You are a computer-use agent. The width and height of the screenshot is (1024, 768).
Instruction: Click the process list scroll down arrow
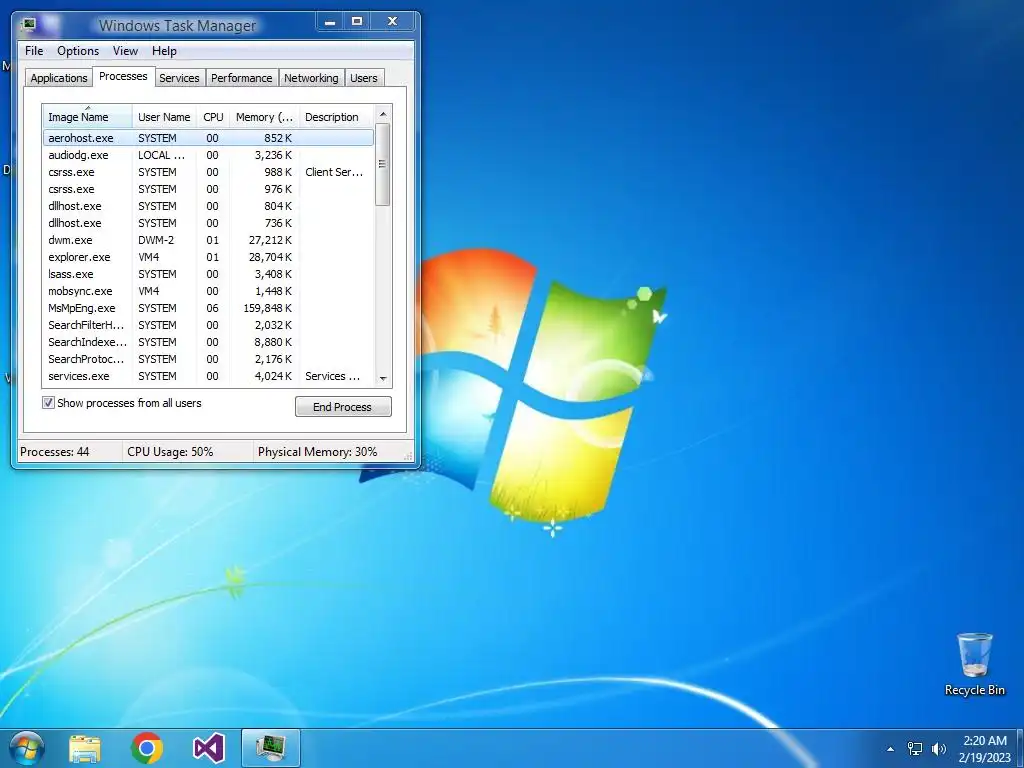(x=383, y=378)
